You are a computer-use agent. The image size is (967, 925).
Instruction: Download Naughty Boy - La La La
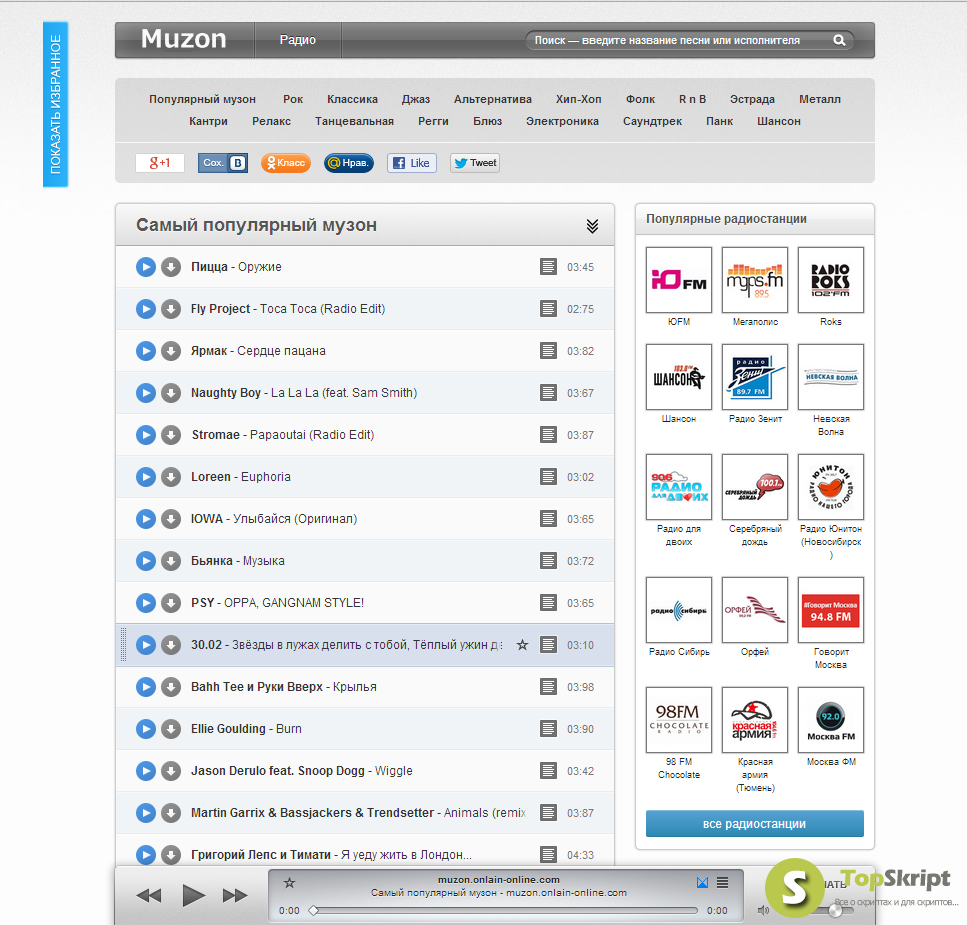tap(171, 393)
